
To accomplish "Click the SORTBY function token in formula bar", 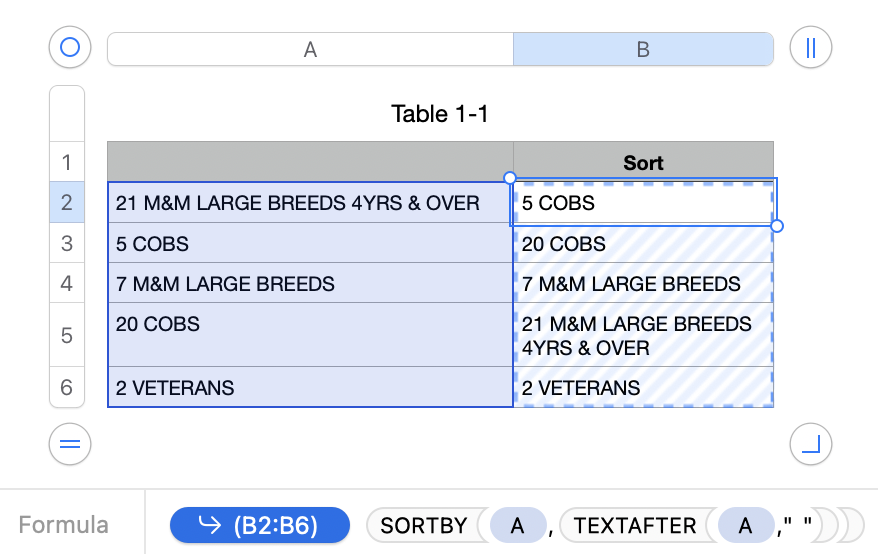I will [x=424, y=525].
